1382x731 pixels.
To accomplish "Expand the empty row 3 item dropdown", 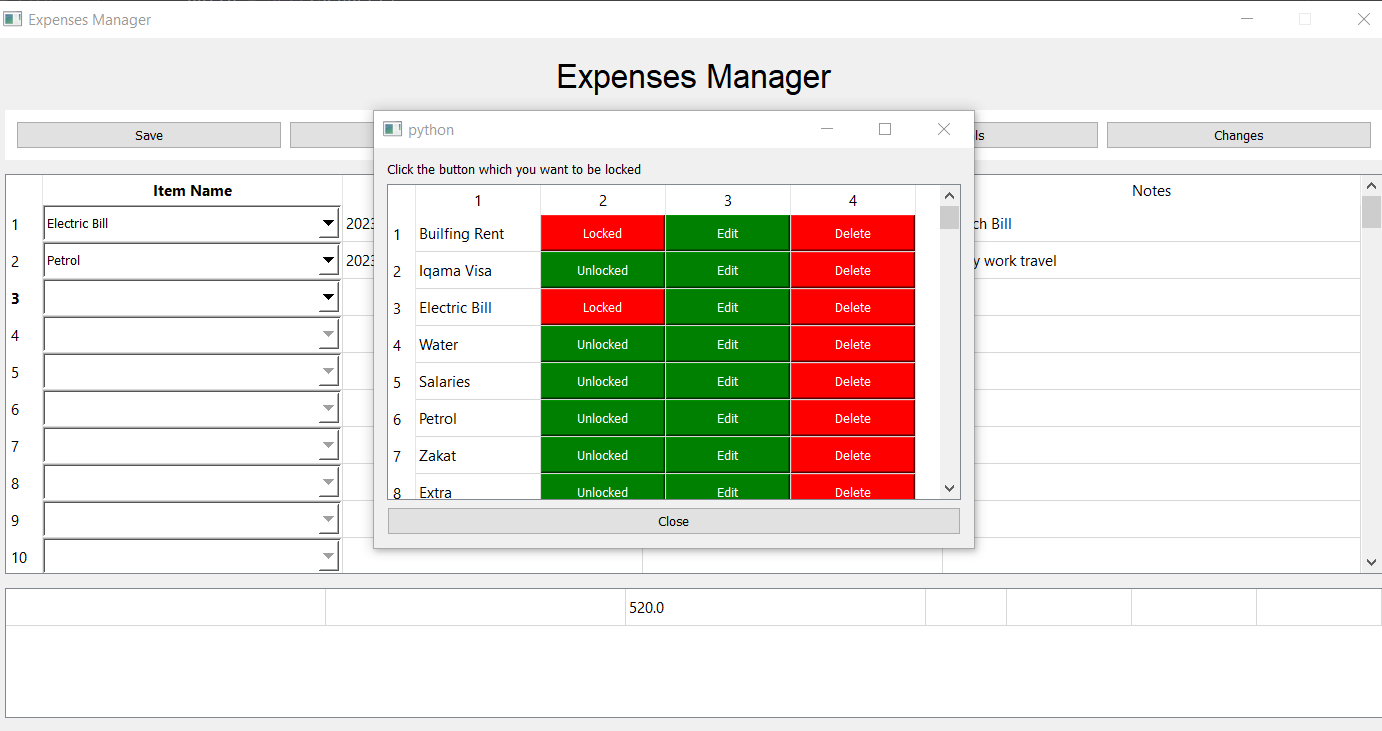I will pyautogui.click(x=328, y=298).
